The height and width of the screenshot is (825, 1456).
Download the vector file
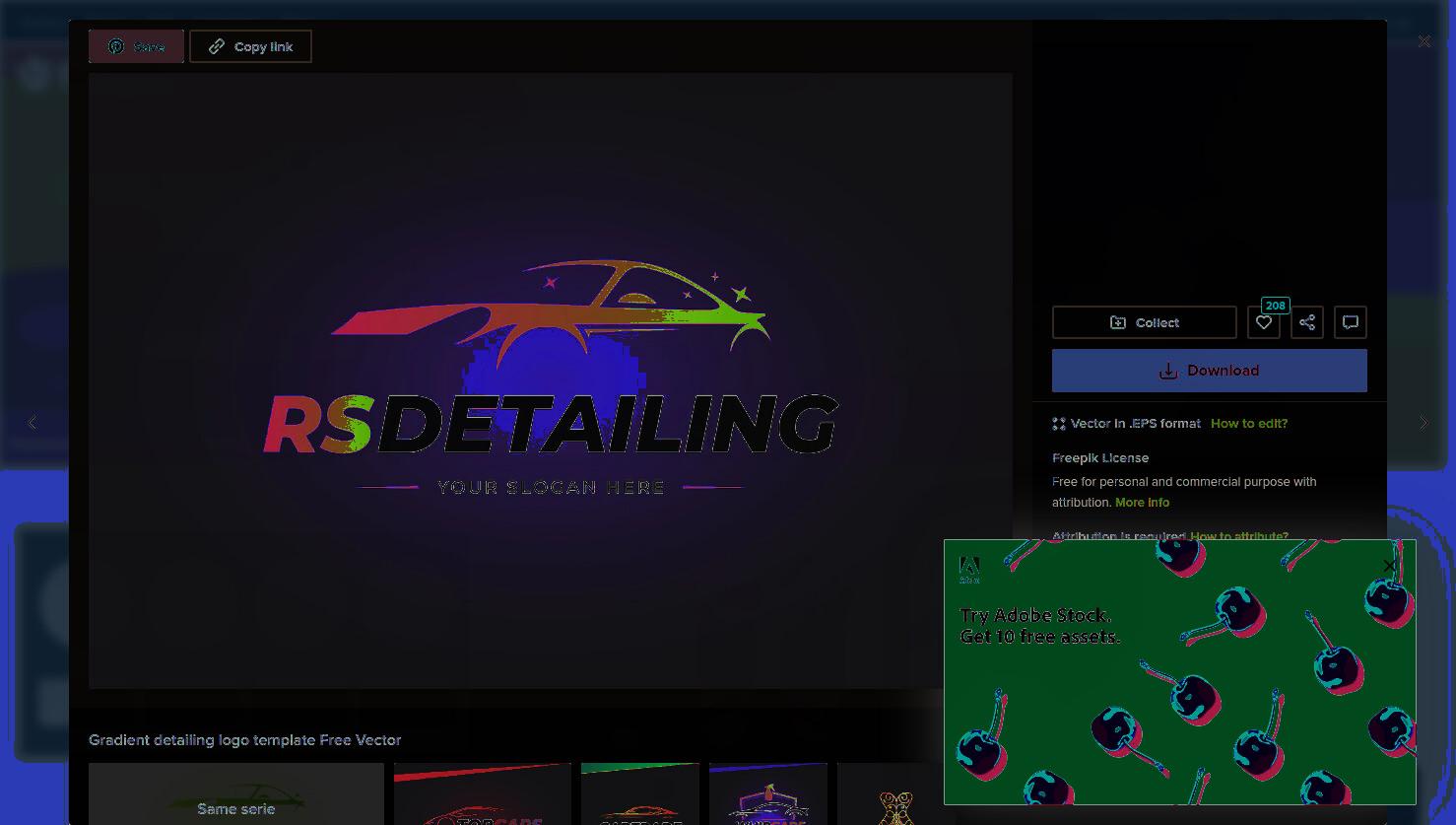tap(1210, 371)
